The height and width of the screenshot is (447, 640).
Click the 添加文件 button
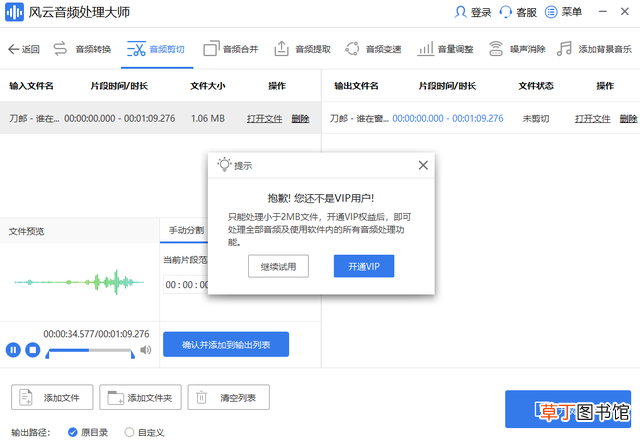pyautogui.click(x=52, y=397)
